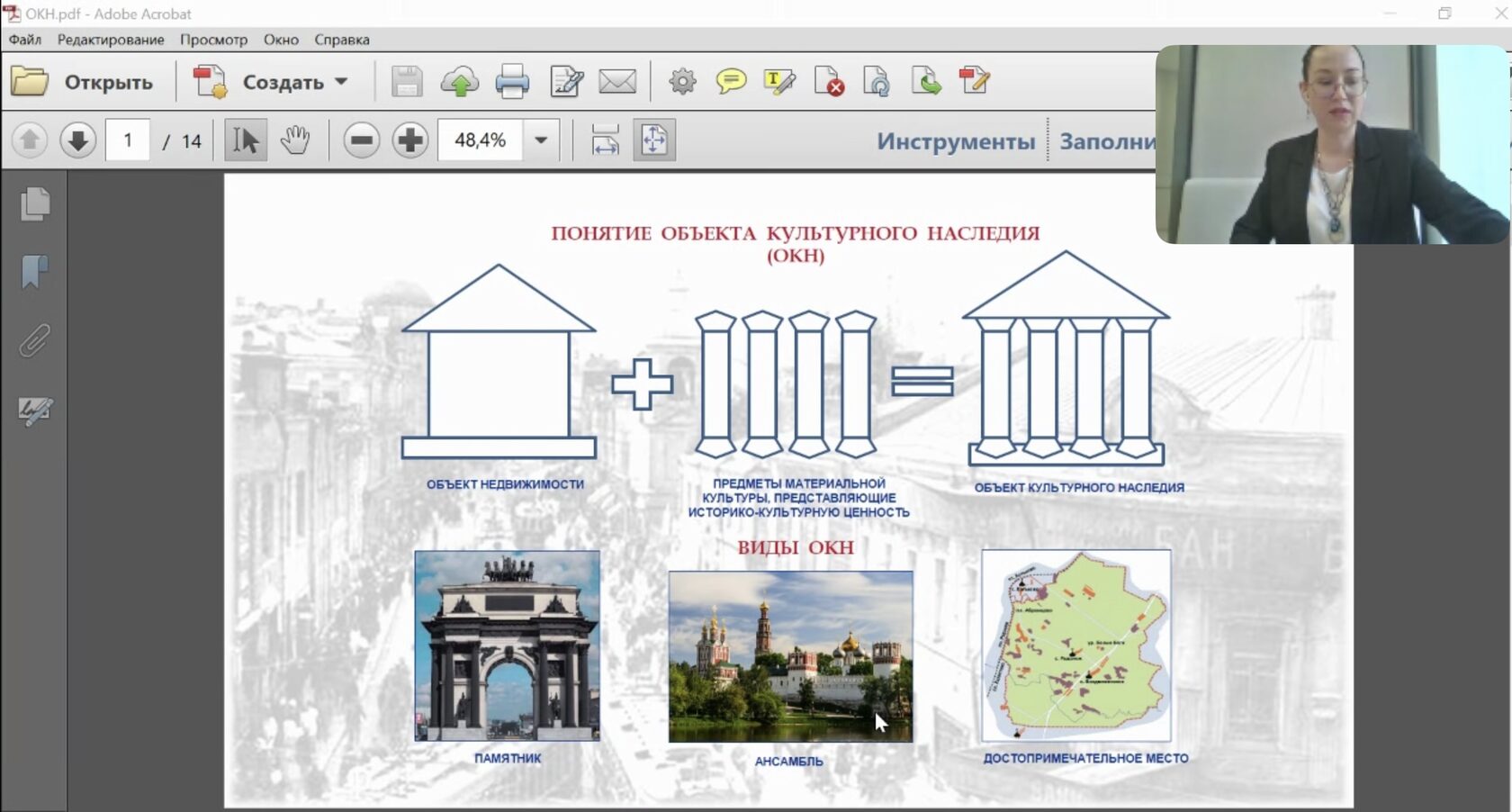Go to next page with down arrow
Screen dimensions: 1512x812
[x=78, y=140]
